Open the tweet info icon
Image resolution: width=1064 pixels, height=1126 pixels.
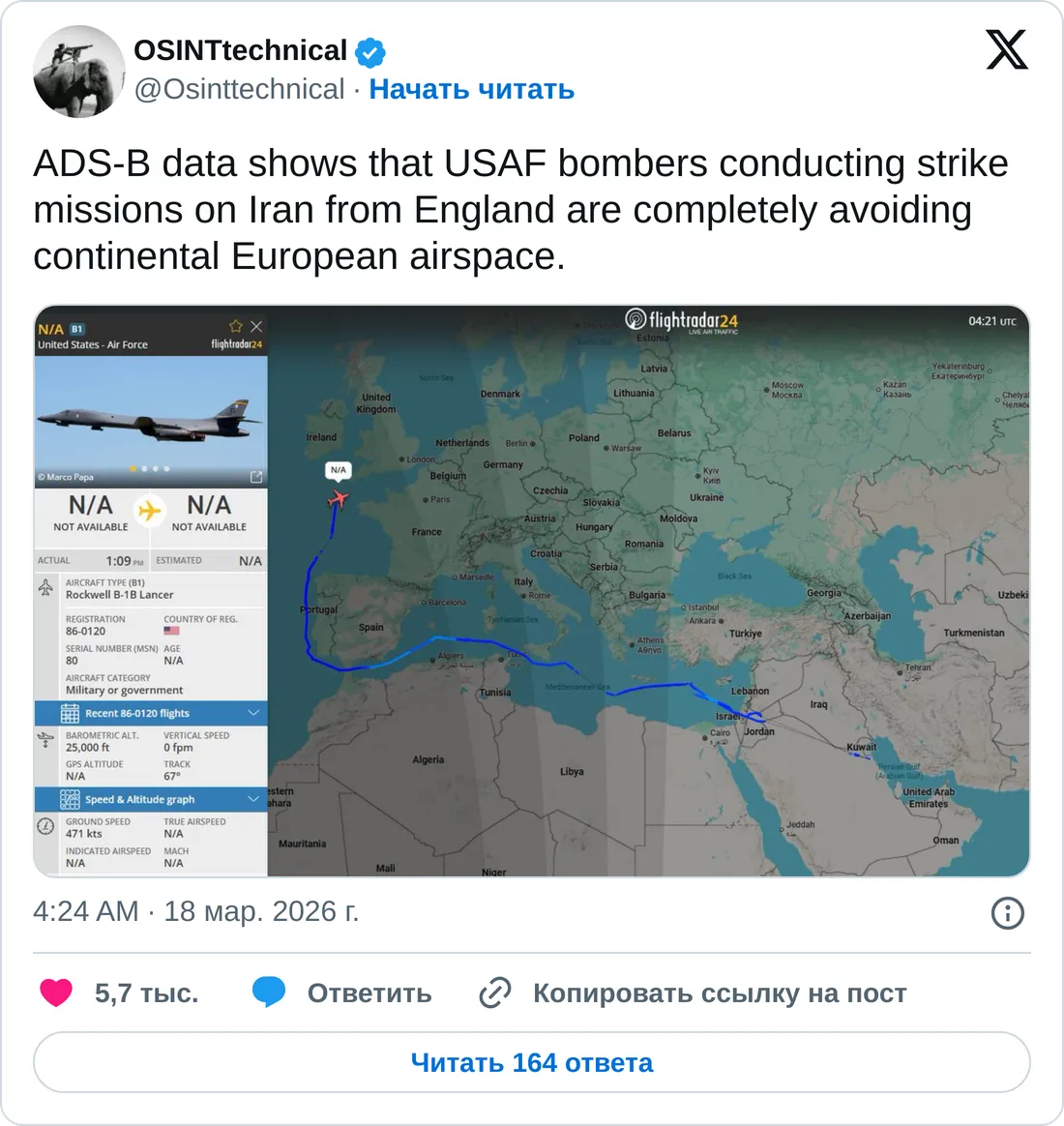pos(1007,912)
